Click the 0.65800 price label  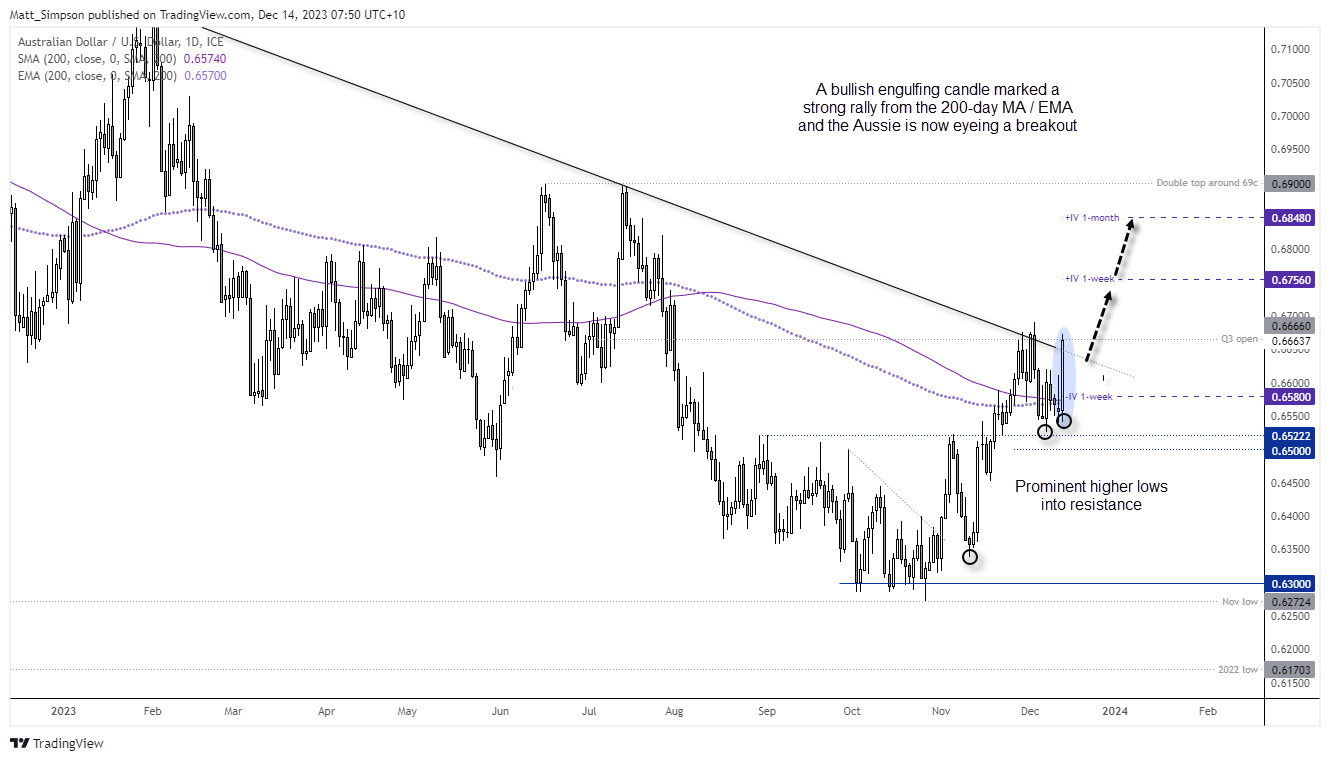tap(1290, 396)
